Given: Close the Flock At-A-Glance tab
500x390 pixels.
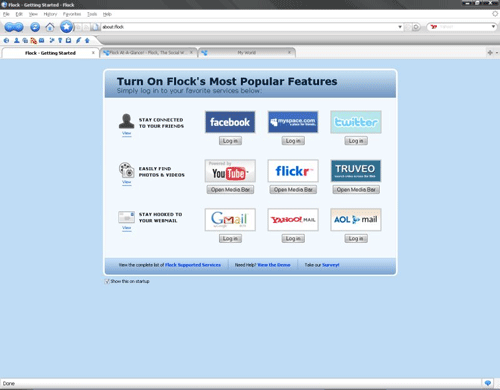Looking at the screenshot, I should pyautogui.click(x=191, y=53).
